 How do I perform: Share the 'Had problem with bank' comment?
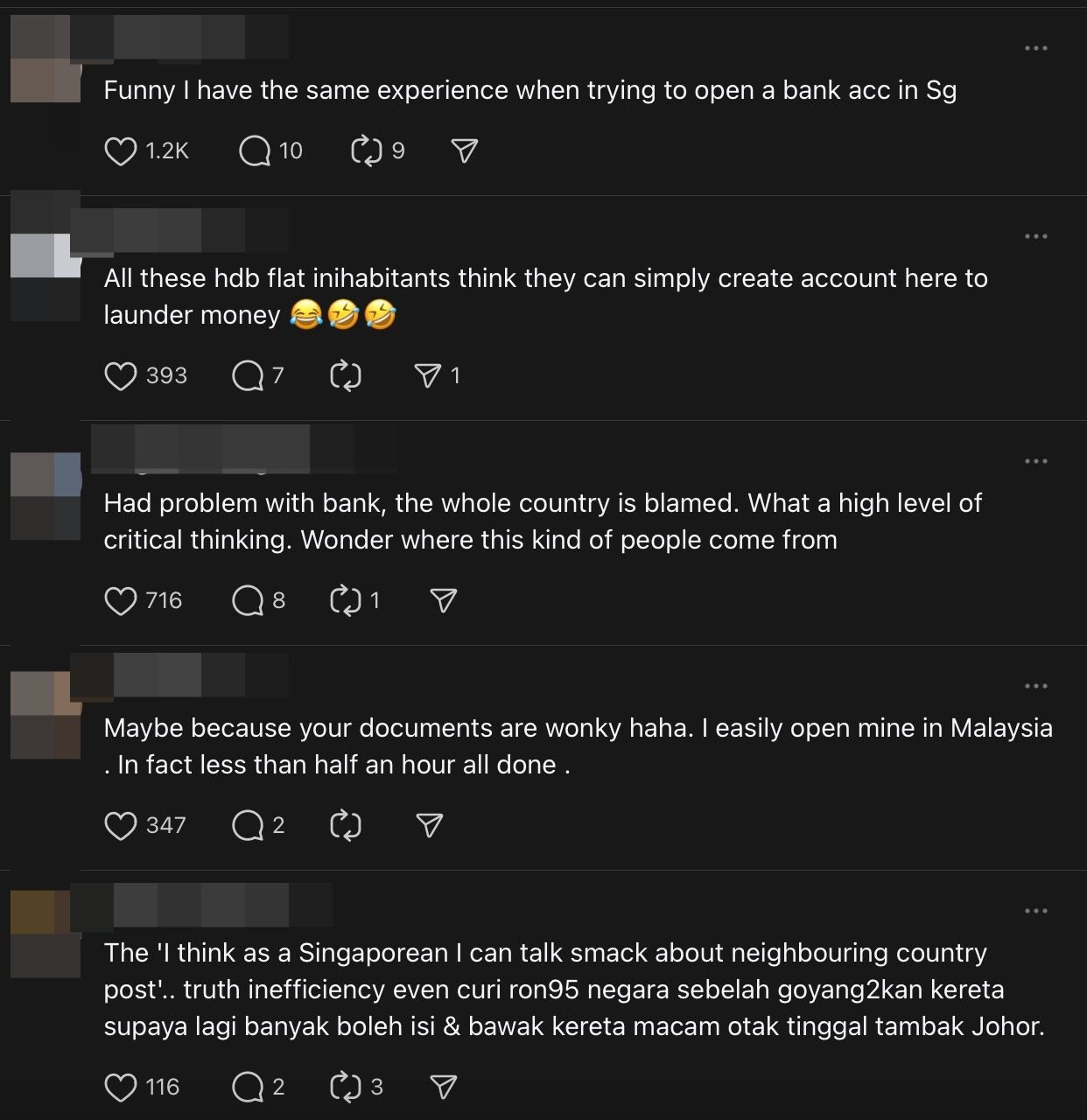444,601
